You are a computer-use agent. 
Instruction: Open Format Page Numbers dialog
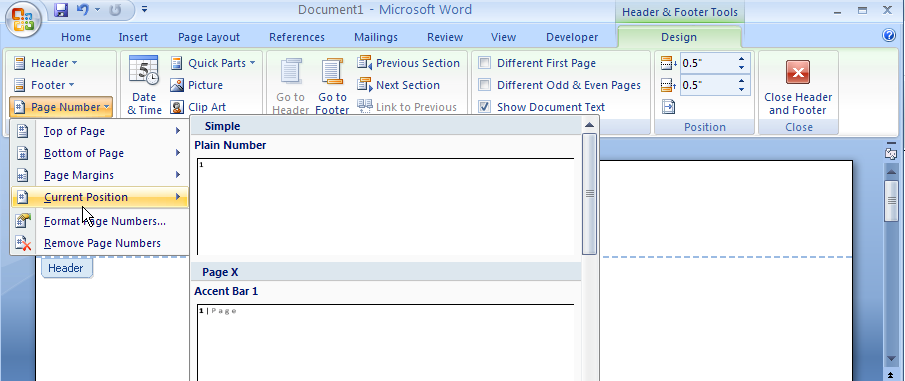[100, 221]
